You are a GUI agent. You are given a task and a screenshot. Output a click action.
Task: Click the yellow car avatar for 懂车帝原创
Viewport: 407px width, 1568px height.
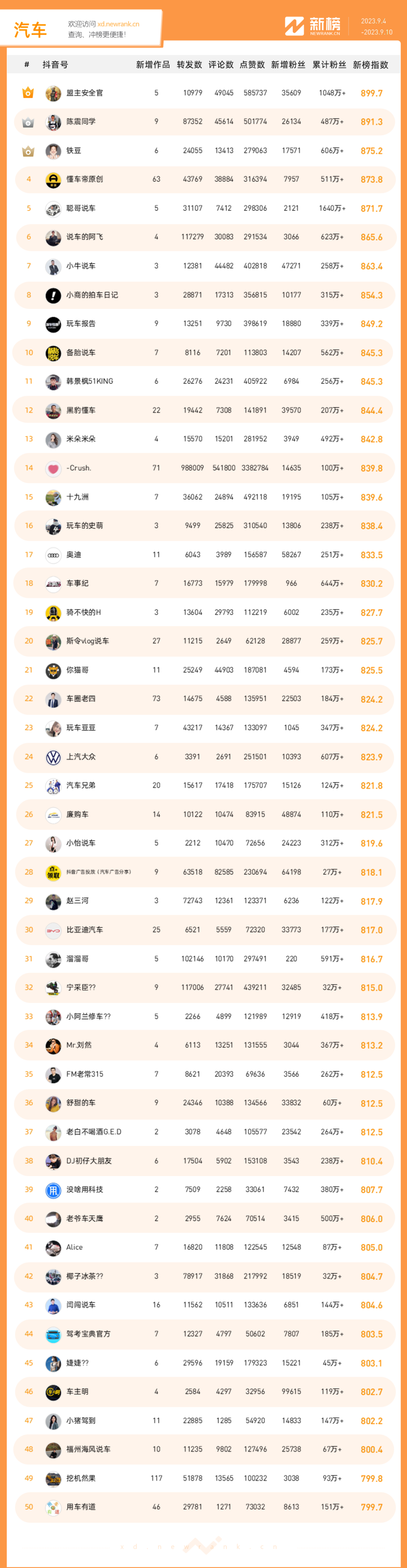54,180
